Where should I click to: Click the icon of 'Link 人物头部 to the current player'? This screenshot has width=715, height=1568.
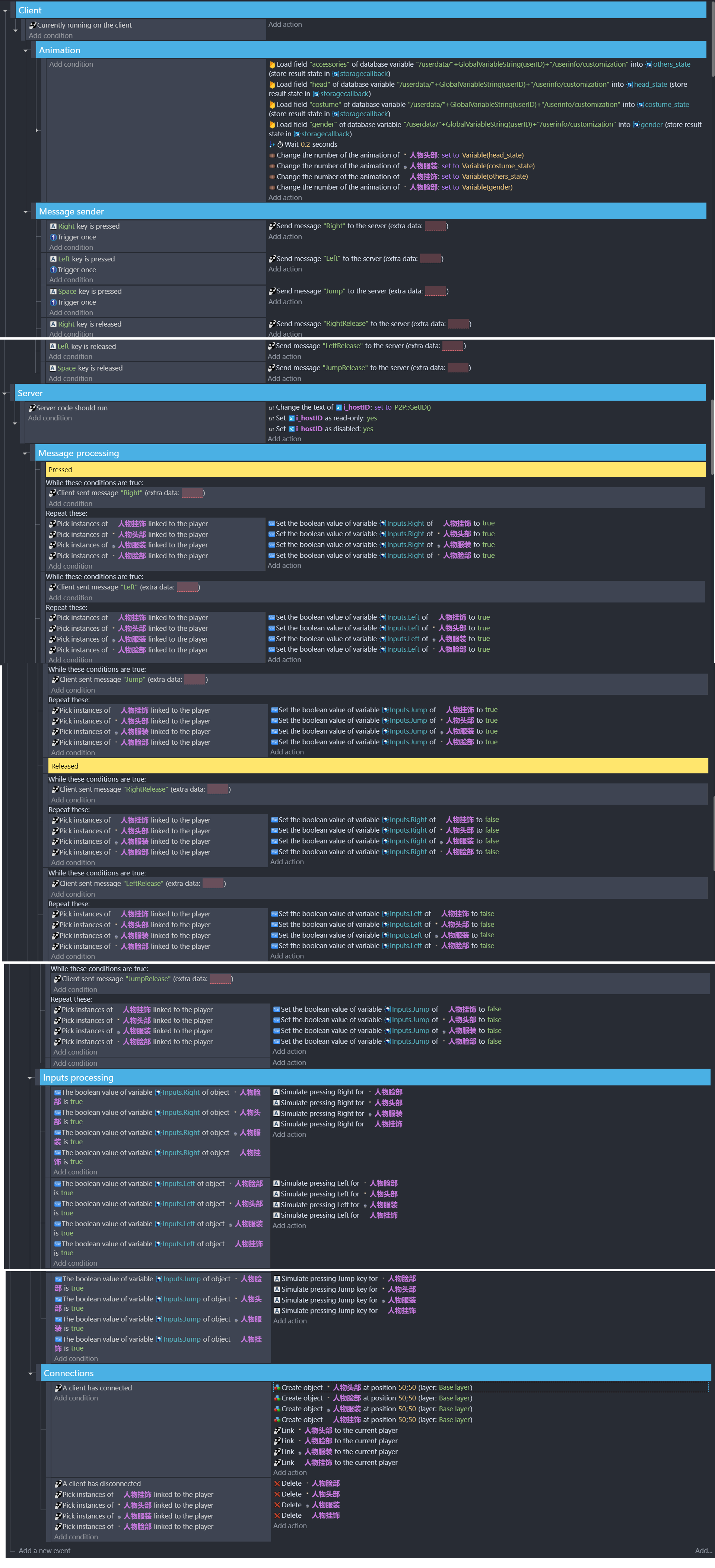pyautogui.click(x=277, y=1431)
